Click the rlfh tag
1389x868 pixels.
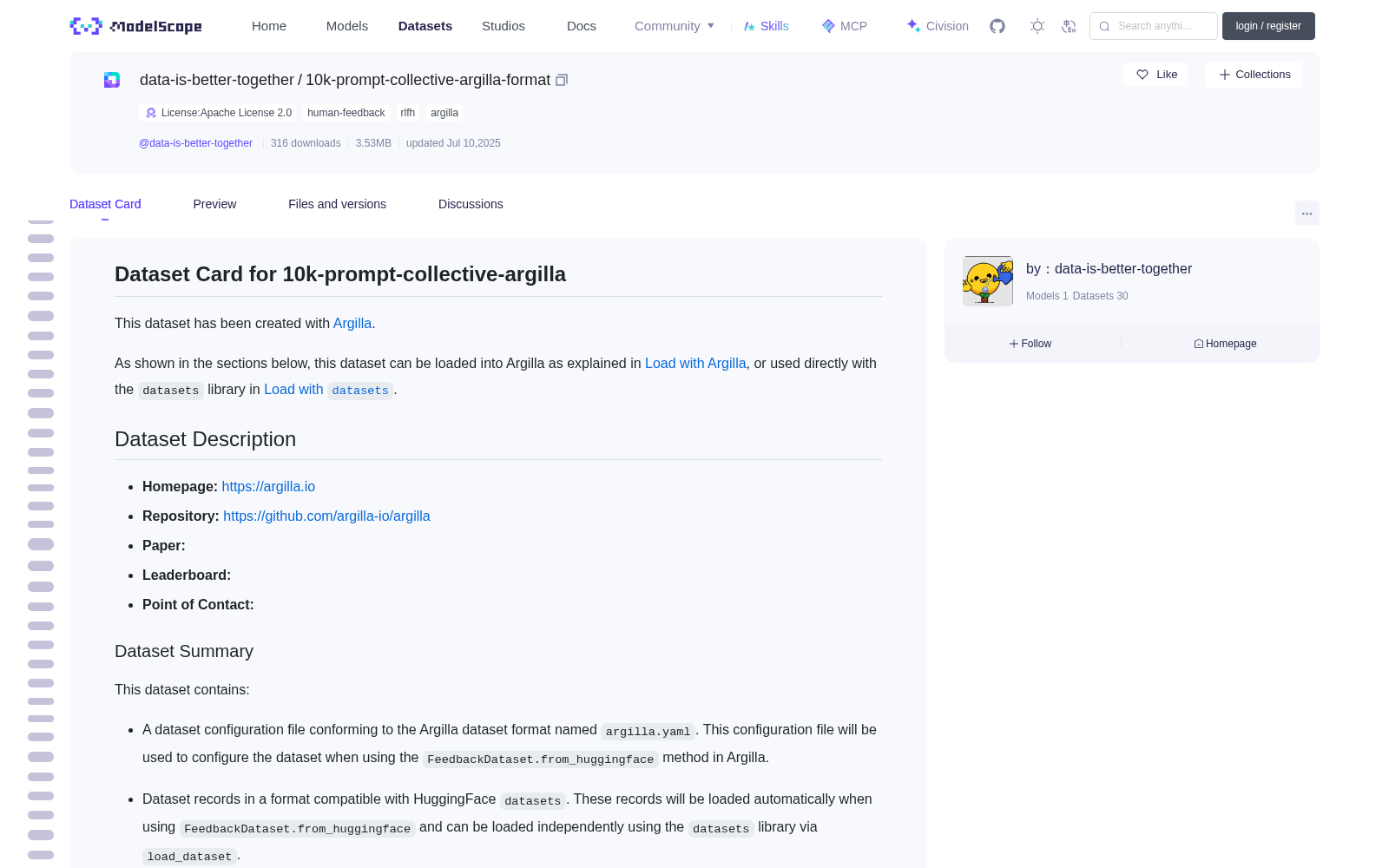(408, 113)
